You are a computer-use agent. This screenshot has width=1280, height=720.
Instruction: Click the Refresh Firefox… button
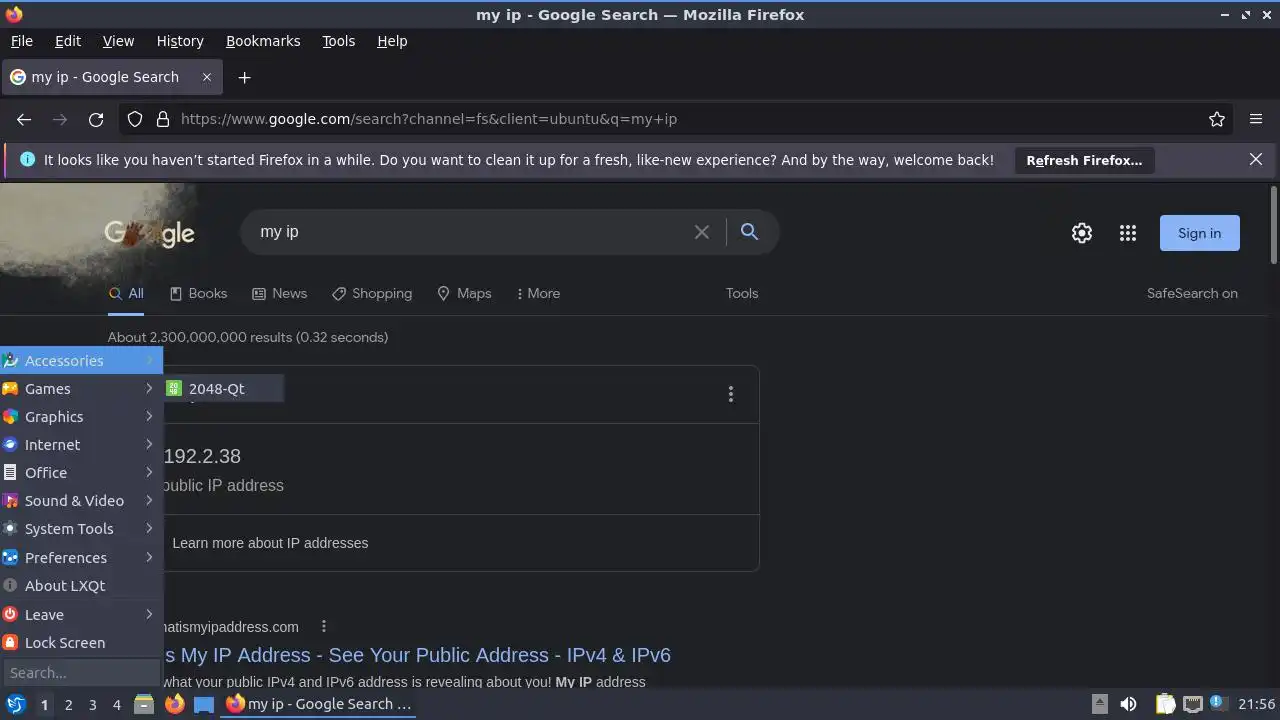(1084, 160)
